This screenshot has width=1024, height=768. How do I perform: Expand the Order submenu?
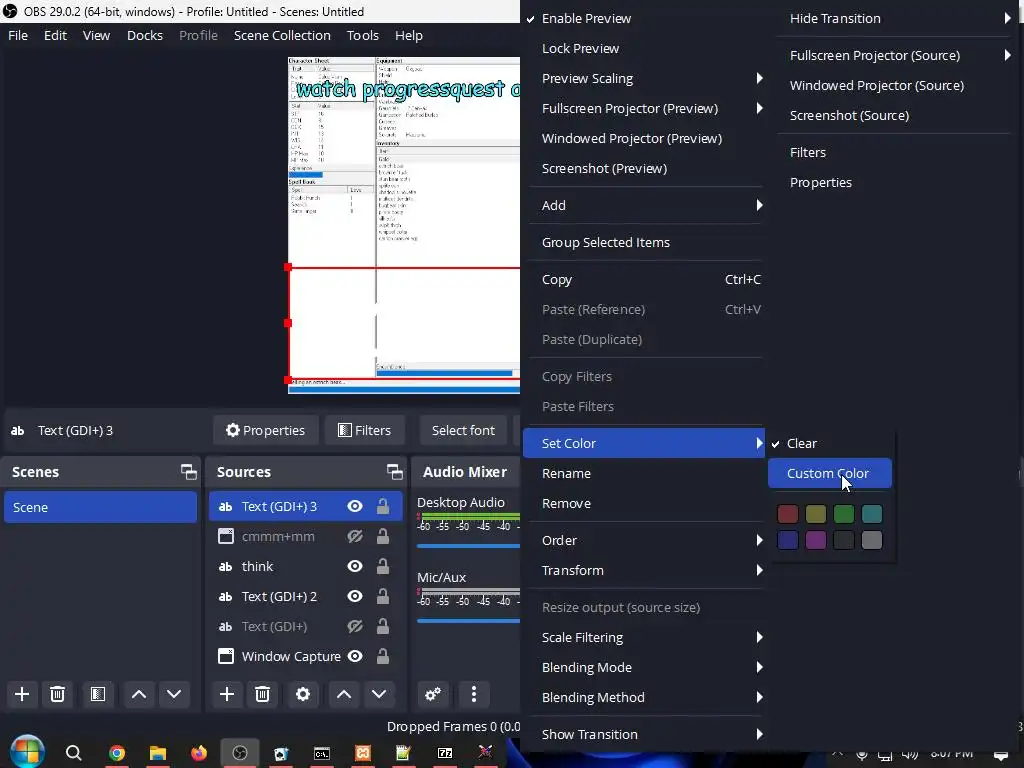click(644, 540)
